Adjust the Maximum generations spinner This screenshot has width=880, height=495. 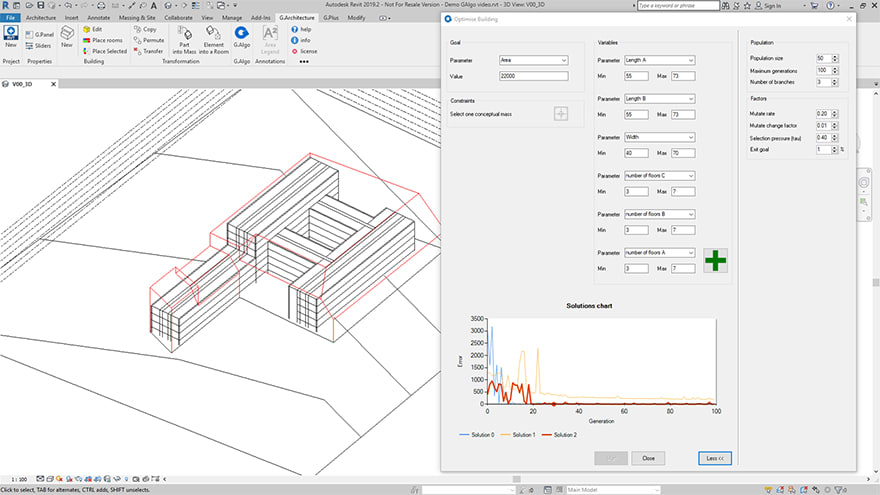(835, 70)
